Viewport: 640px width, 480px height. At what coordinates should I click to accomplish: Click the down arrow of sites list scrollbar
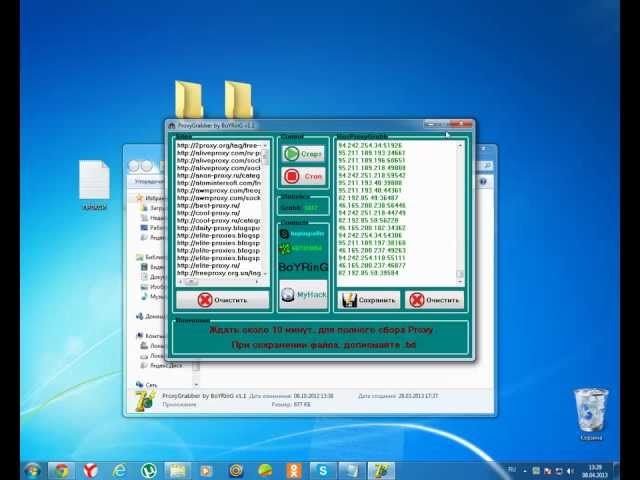(x=265, y=273)
